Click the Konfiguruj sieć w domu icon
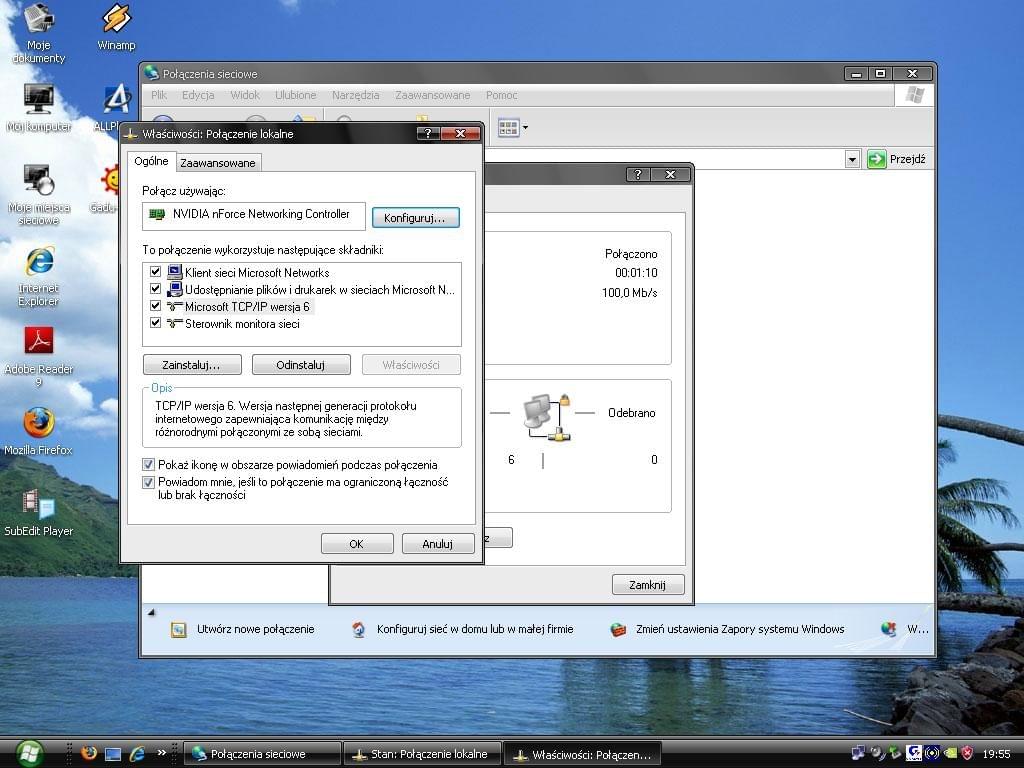 coord(358,630)
